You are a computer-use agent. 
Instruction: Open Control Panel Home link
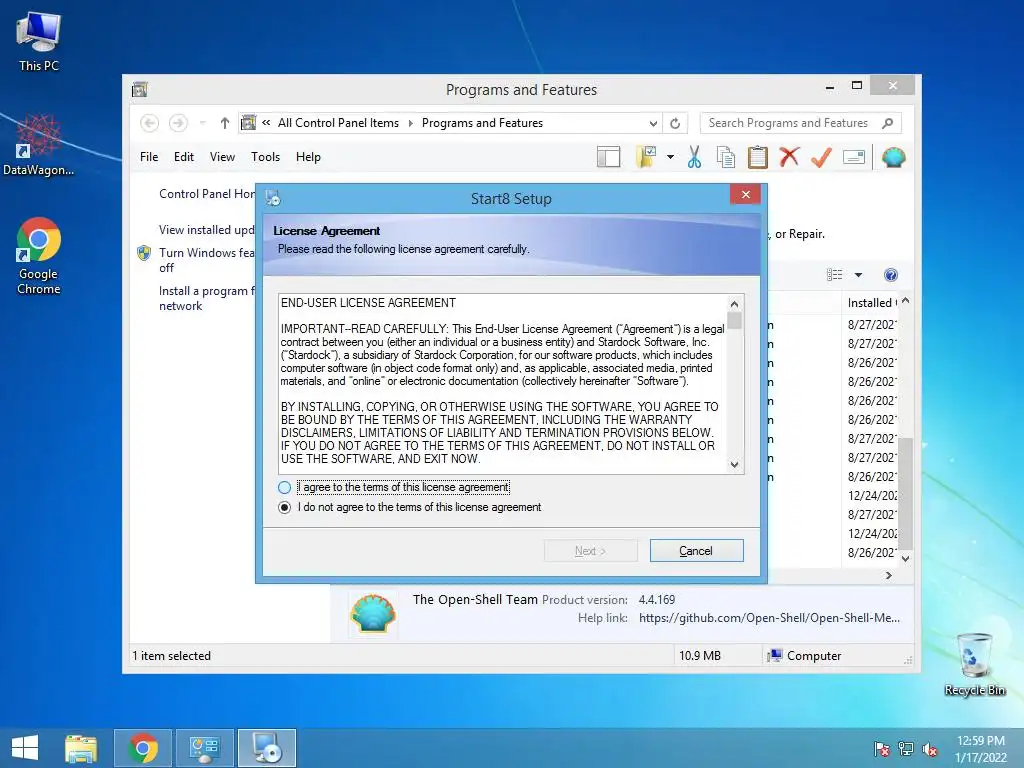click(x=206, y=194)
